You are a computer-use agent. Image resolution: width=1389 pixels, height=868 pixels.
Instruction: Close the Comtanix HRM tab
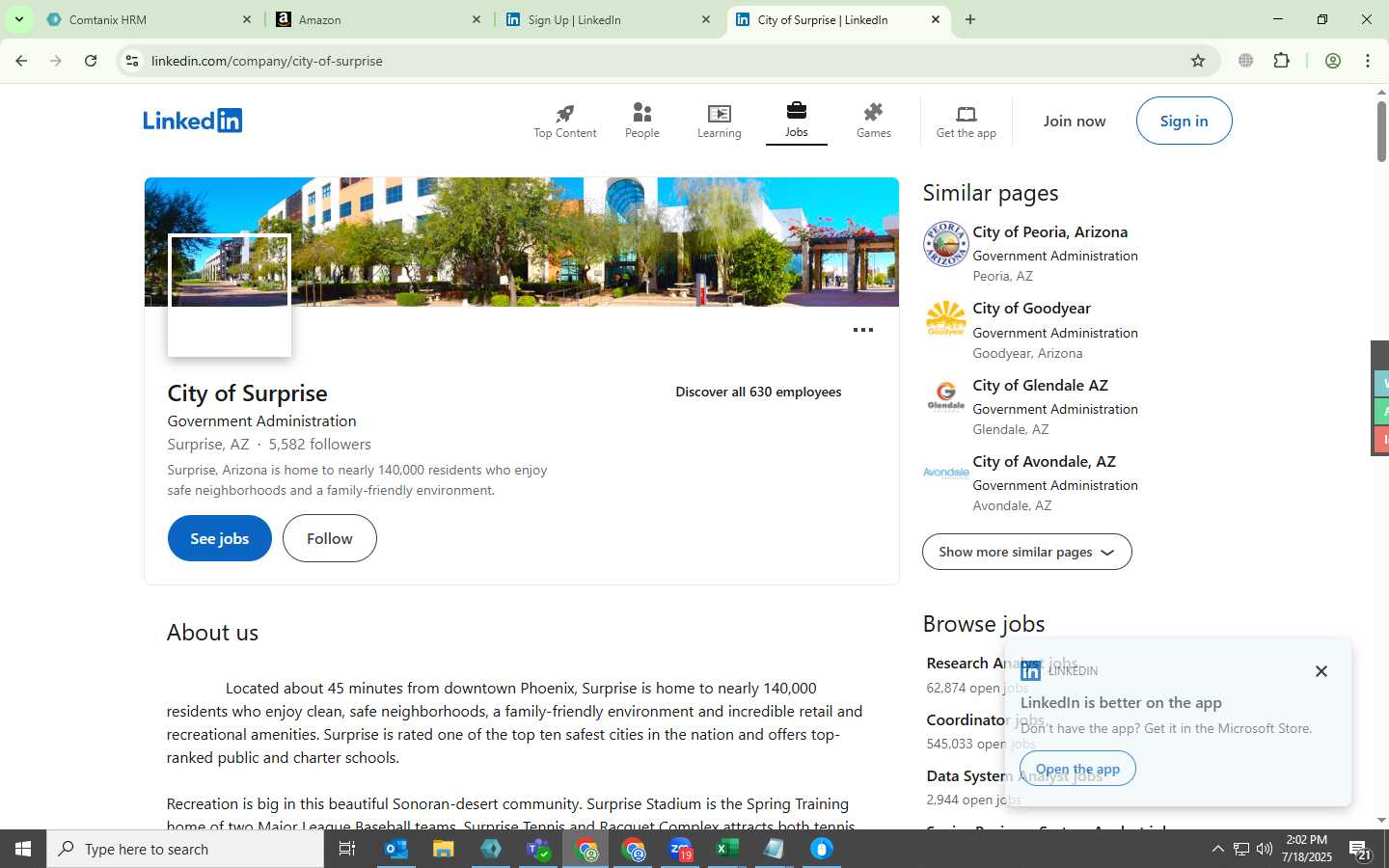point(246,19)
